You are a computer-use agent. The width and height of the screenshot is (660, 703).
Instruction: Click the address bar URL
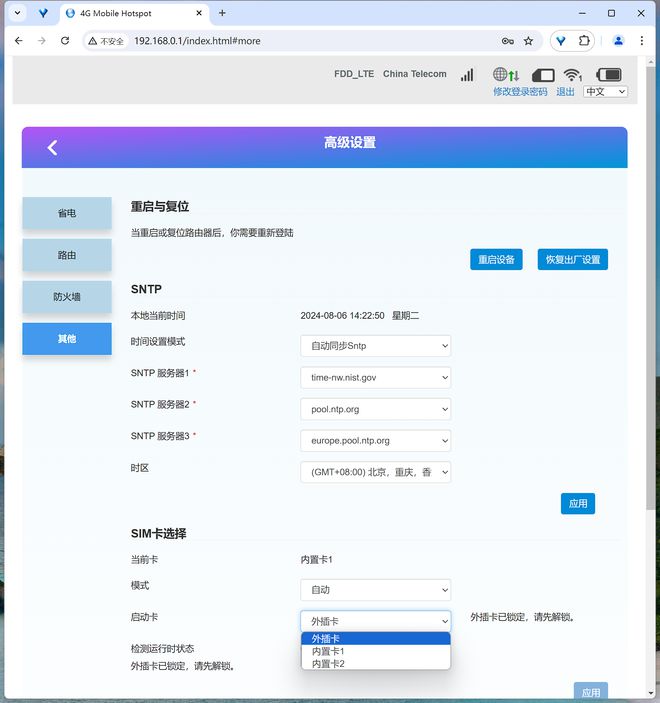pos(197,41)
